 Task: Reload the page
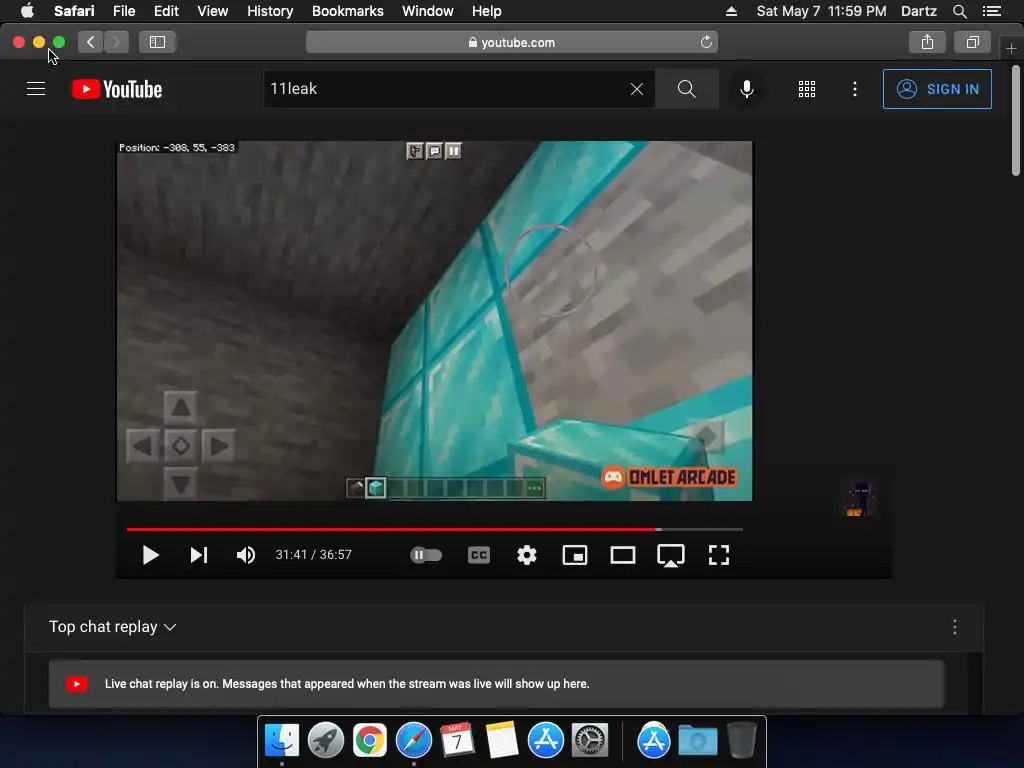tap(706, 42)
